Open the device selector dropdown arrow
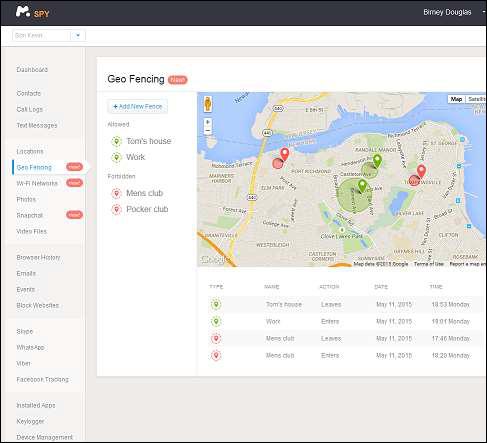The width and height of the screenshot is (487, 443). point(78,35)
